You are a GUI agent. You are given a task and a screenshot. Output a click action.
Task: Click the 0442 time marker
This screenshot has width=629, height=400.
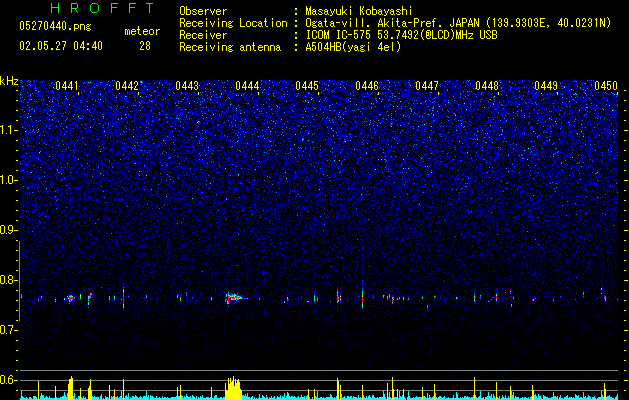click(127, 86)
